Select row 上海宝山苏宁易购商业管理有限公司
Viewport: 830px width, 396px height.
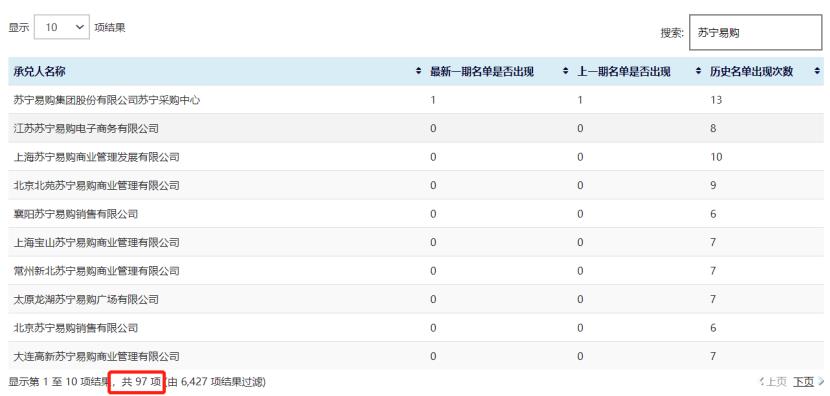[x=416, y=242]
